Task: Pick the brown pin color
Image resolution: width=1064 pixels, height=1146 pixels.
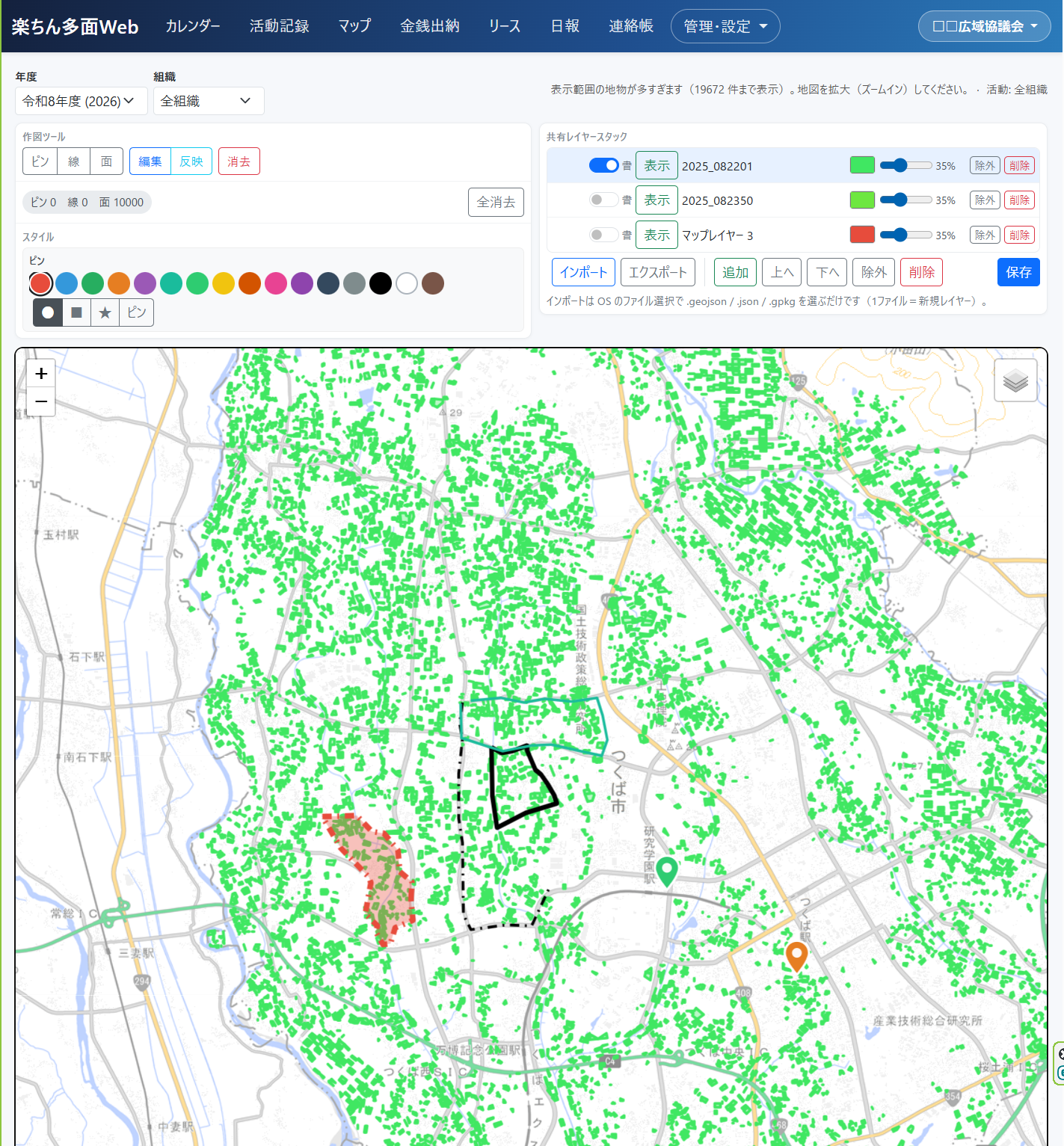Action: pyautogui.click(x=433, y=283)
